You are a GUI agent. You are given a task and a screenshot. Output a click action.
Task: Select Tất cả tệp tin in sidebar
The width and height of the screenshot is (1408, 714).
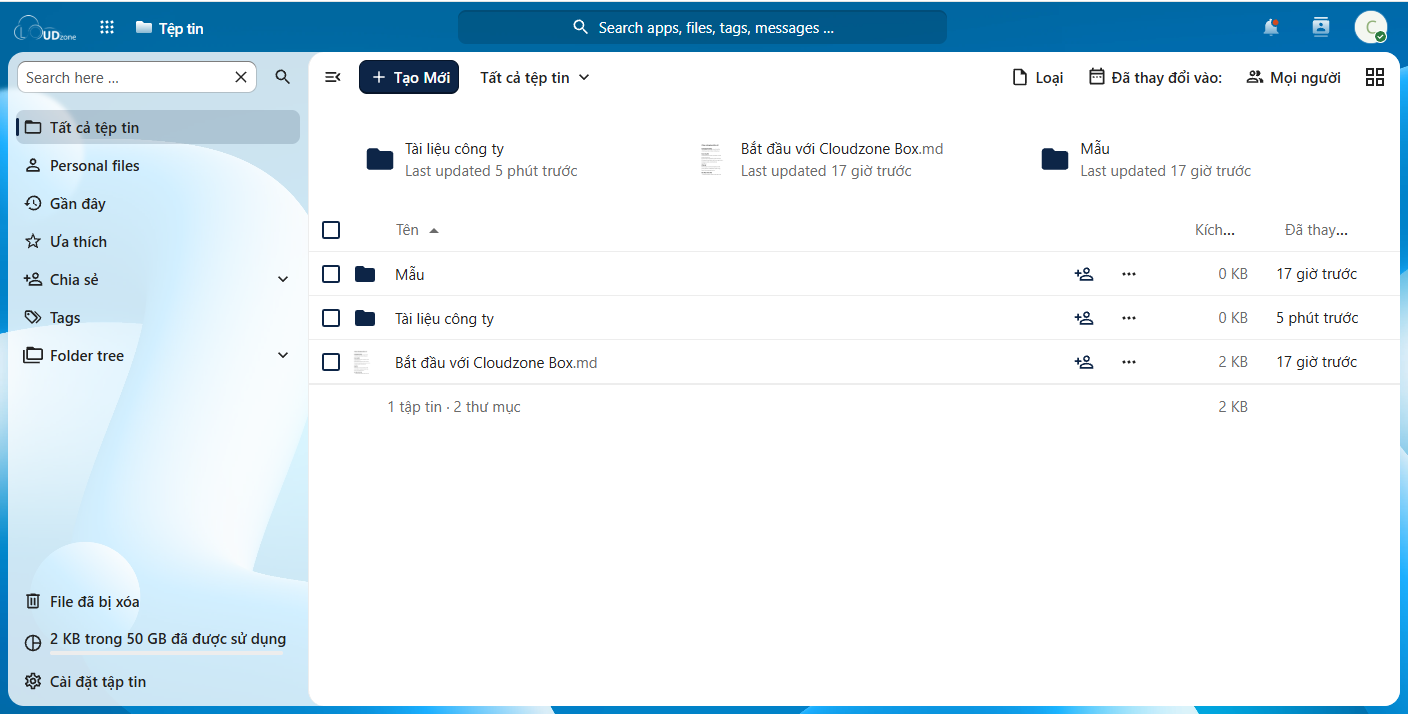point(158,127)
